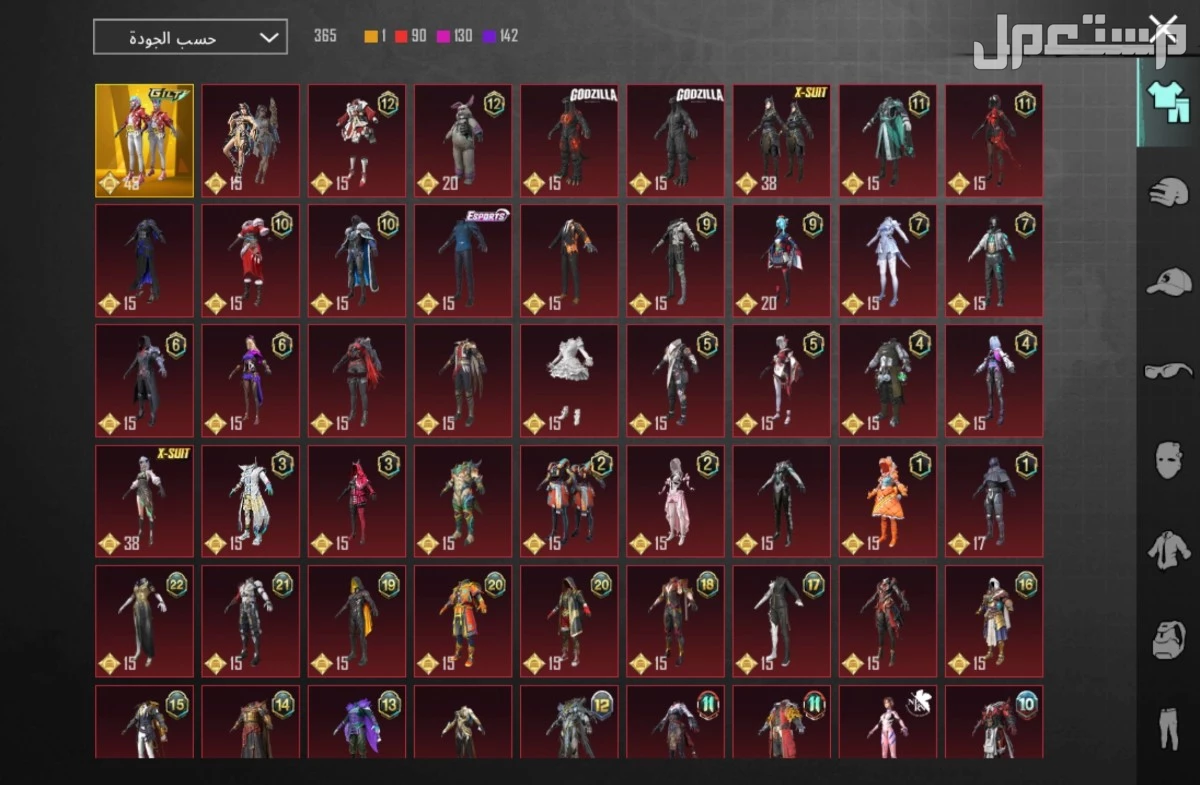Select the grey Godzilla outfit
The image size is (1200, 785).
pos(675,140)
